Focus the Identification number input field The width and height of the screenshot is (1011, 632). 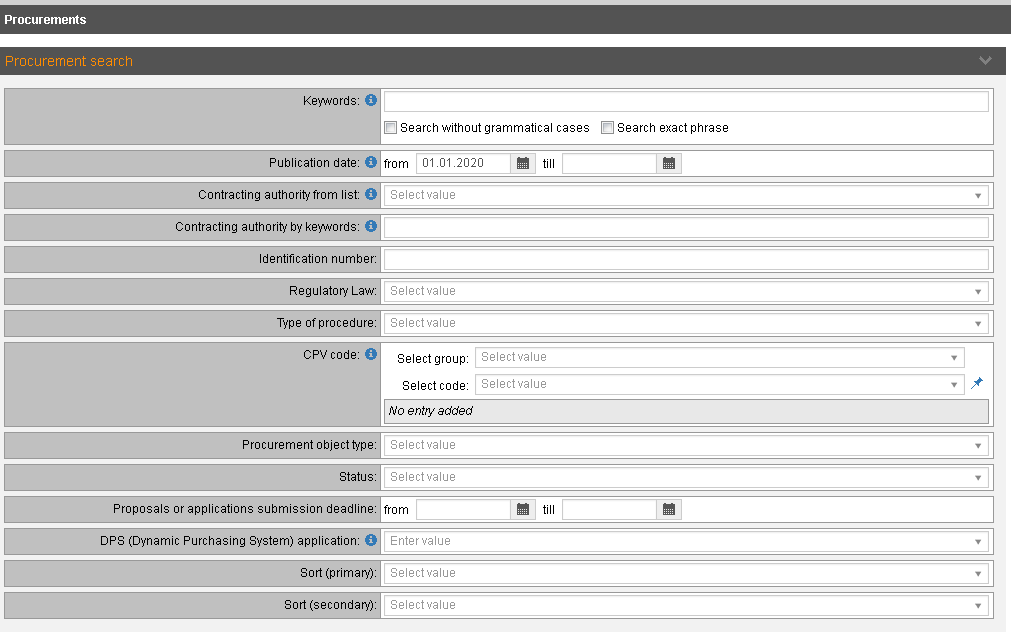(x=686, y=259)
